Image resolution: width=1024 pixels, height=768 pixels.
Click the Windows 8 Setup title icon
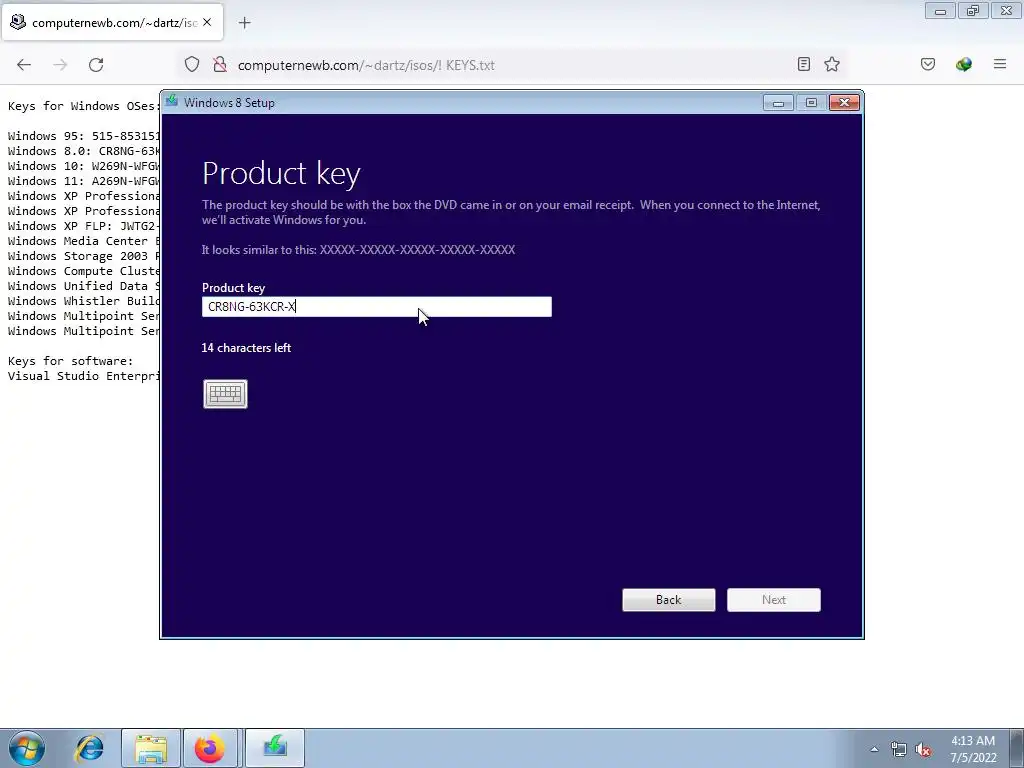172,102
